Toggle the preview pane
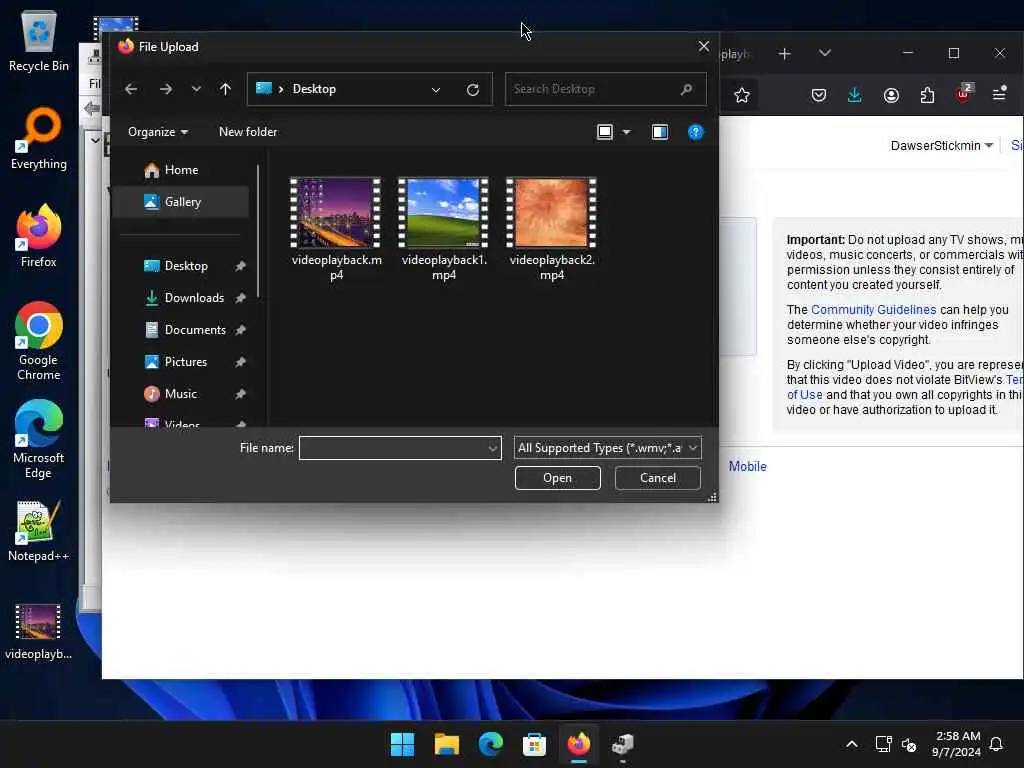Screen dimensions: 1024x768 pos(660,132)
